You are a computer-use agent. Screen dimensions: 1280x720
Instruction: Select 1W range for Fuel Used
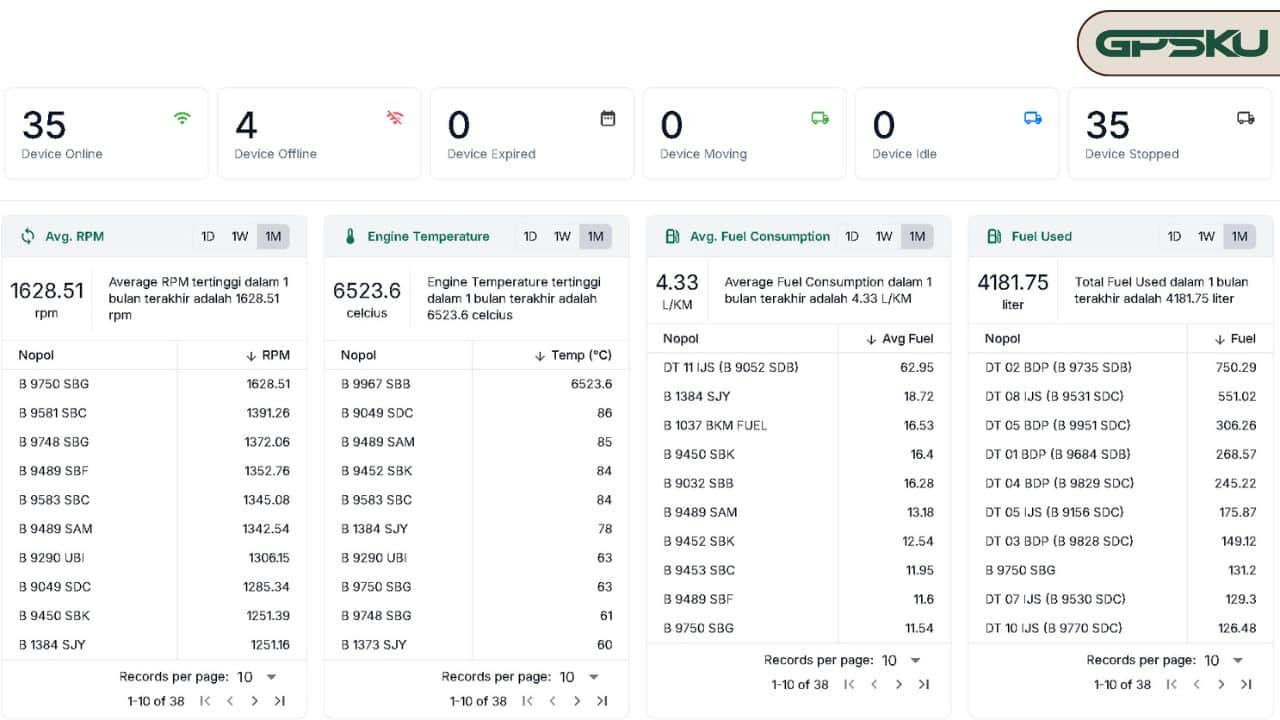pos(1206,237)
